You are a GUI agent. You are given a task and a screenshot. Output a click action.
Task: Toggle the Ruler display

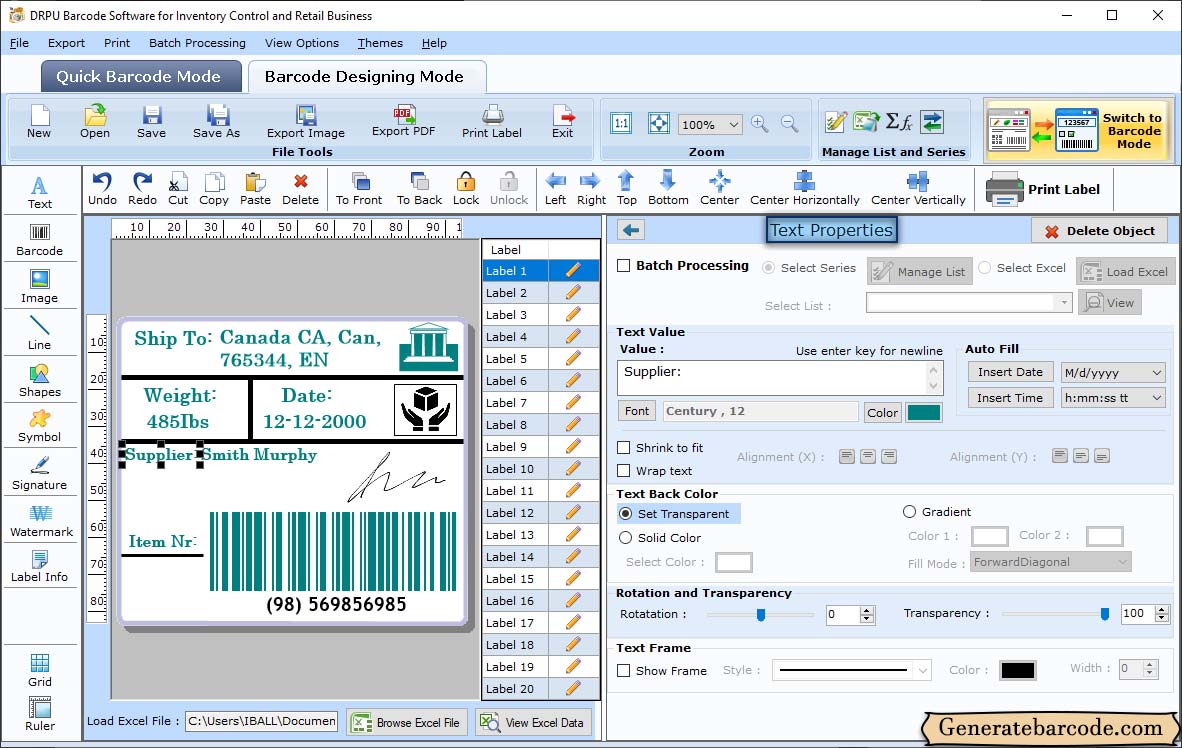point(39,714)
